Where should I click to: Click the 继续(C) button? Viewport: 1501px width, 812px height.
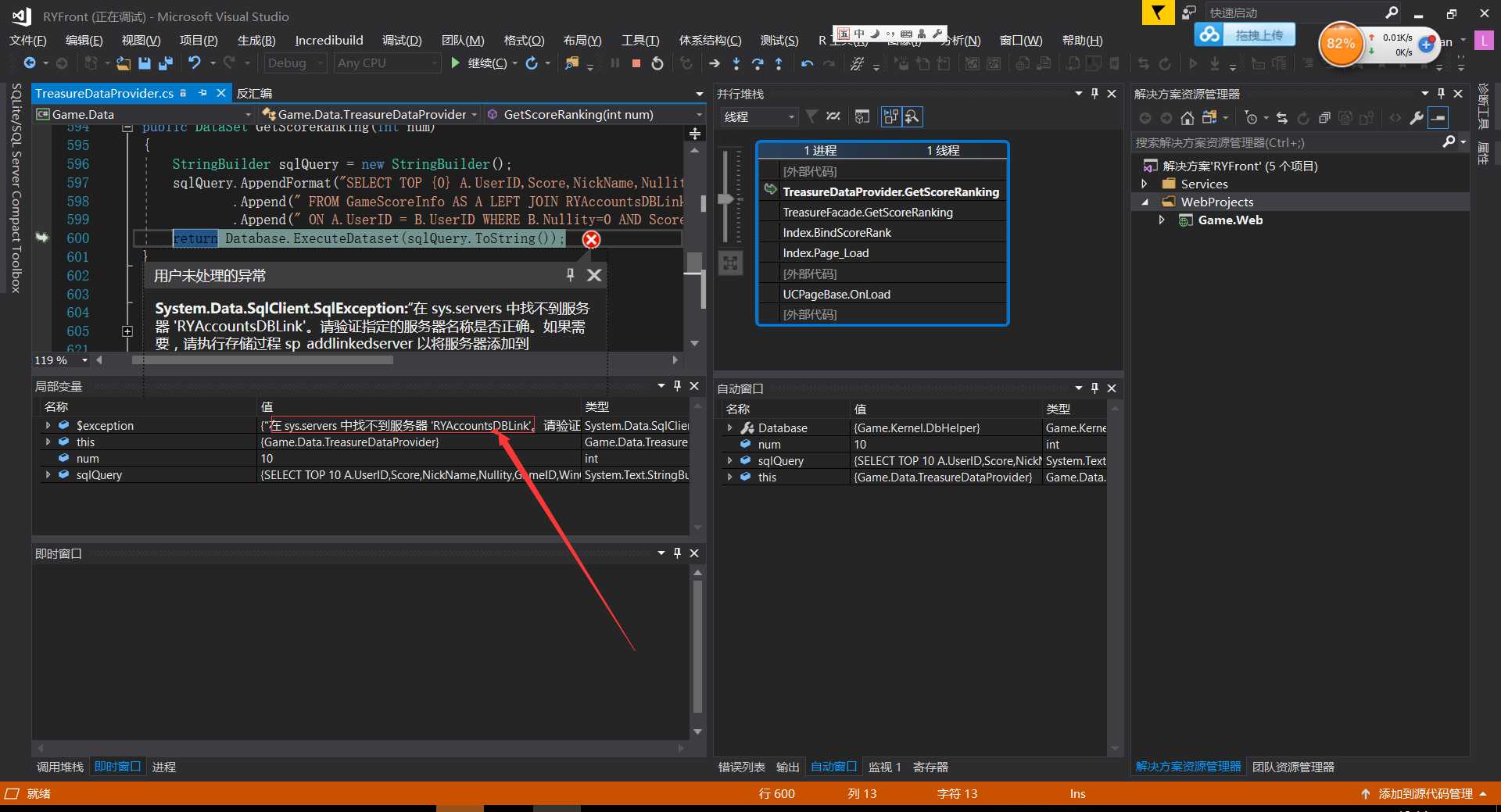point(486,63)
